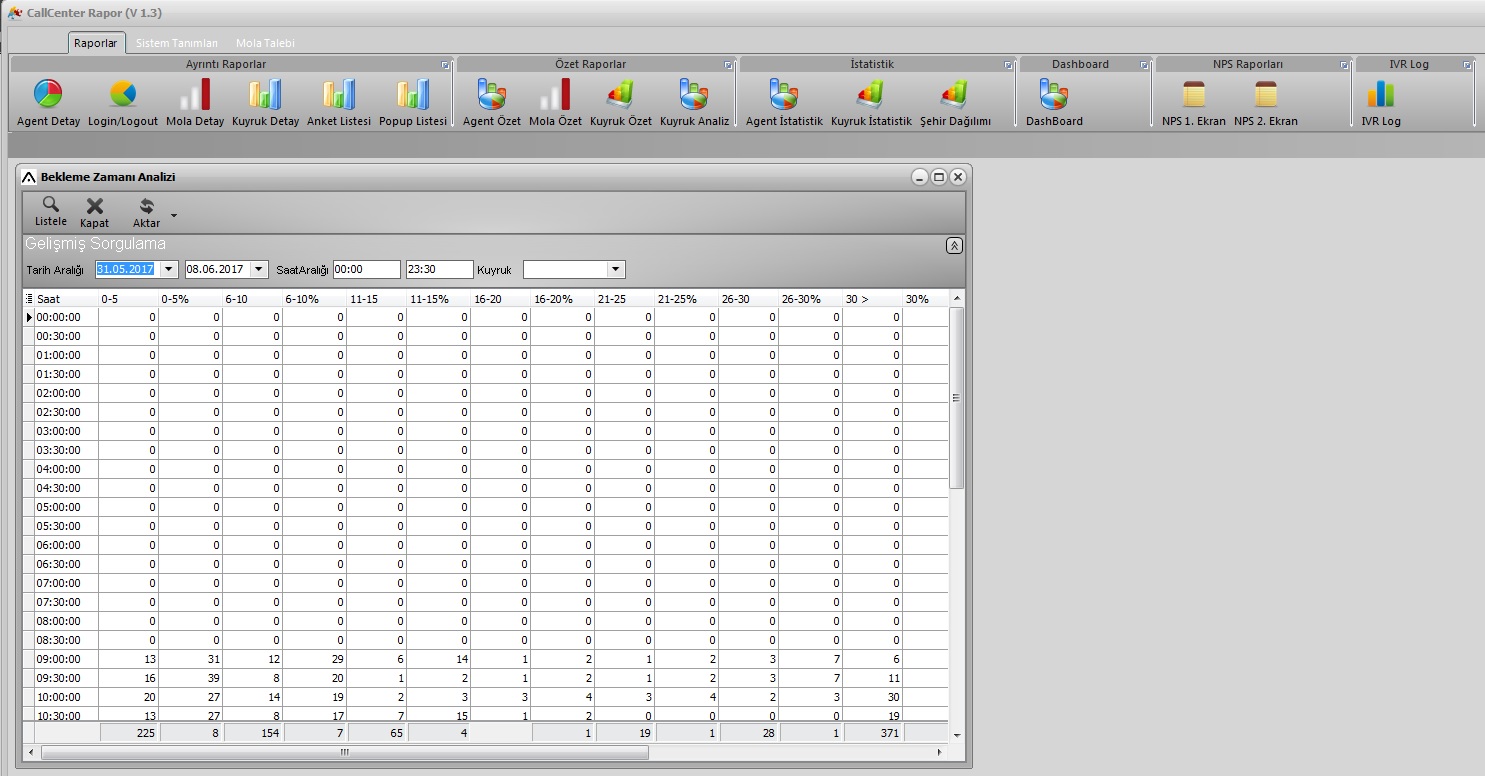Expand the Aktar export dropdown arrow
The height and width of the screenshot is (776, 1485).
[174, 215]
